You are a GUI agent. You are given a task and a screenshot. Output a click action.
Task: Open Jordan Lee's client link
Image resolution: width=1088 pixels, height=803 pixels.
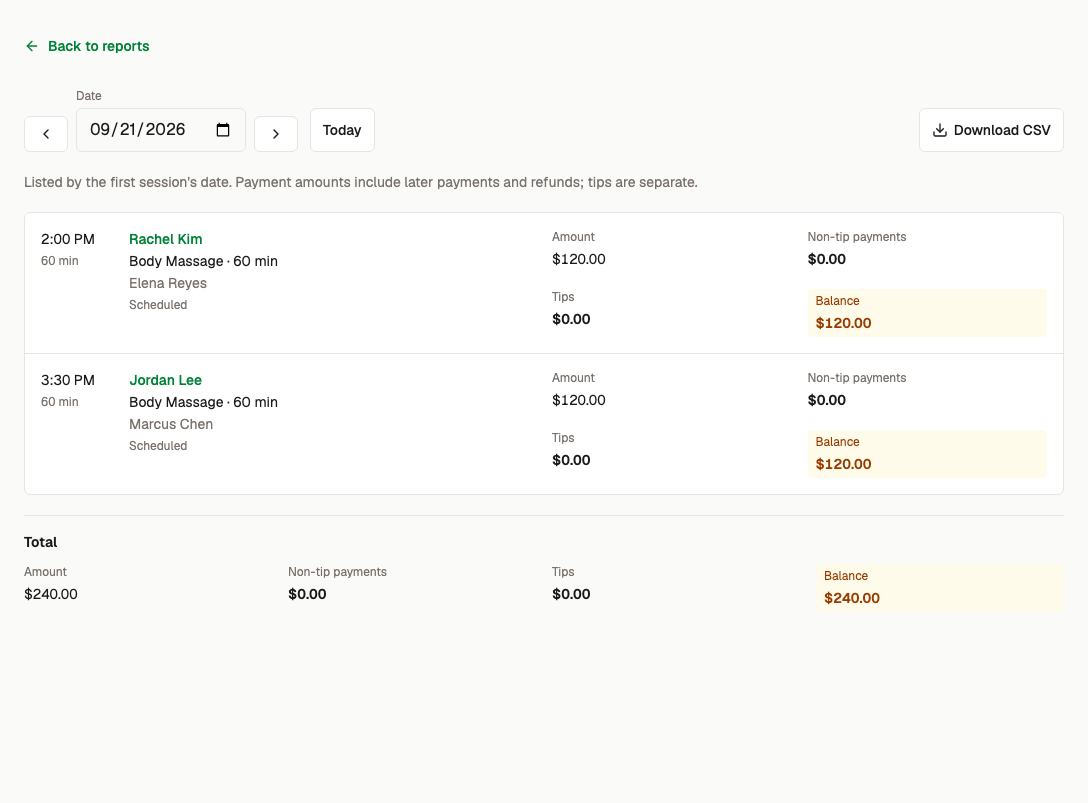click(x=165, y=380)
